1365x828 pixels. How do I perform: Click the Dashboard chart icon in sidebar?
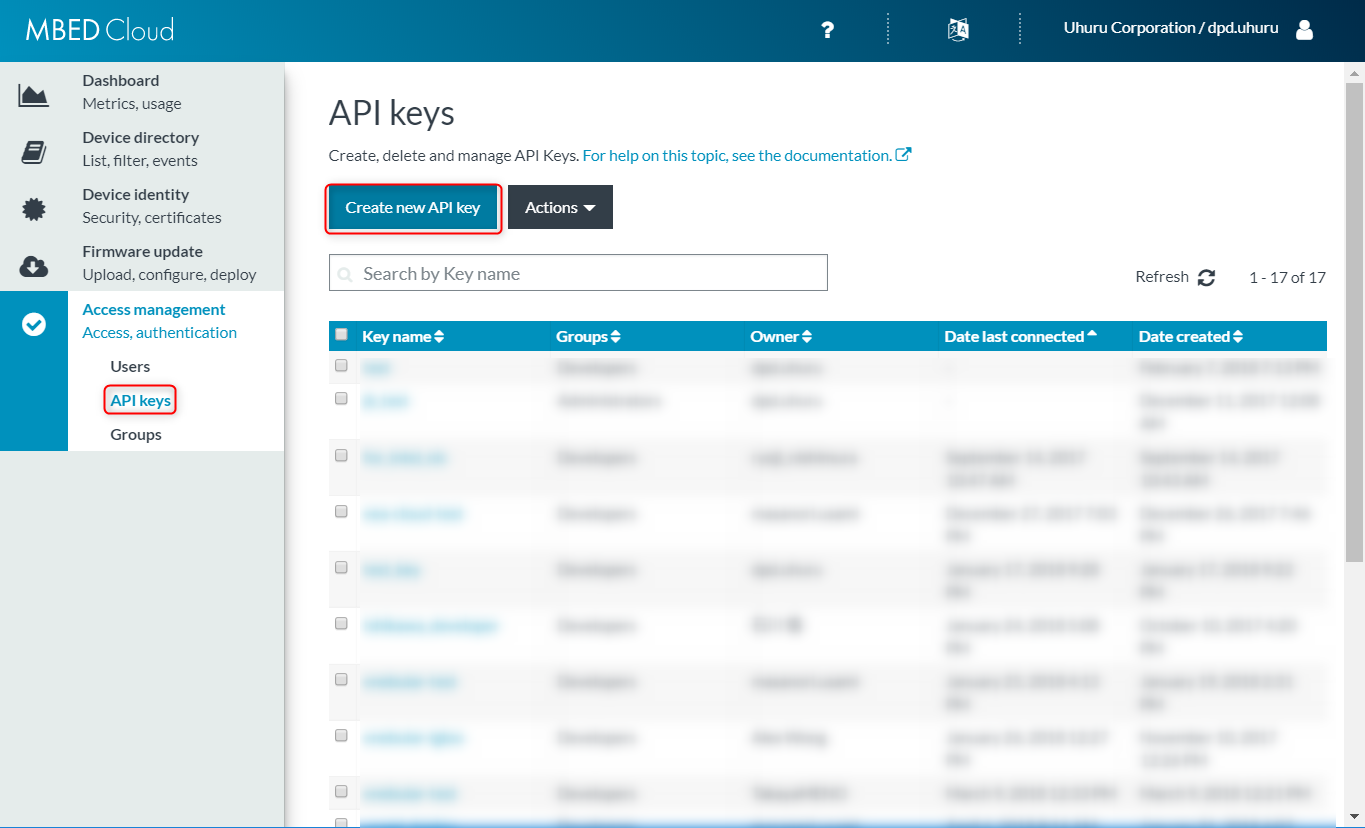(x=34, y=95)
